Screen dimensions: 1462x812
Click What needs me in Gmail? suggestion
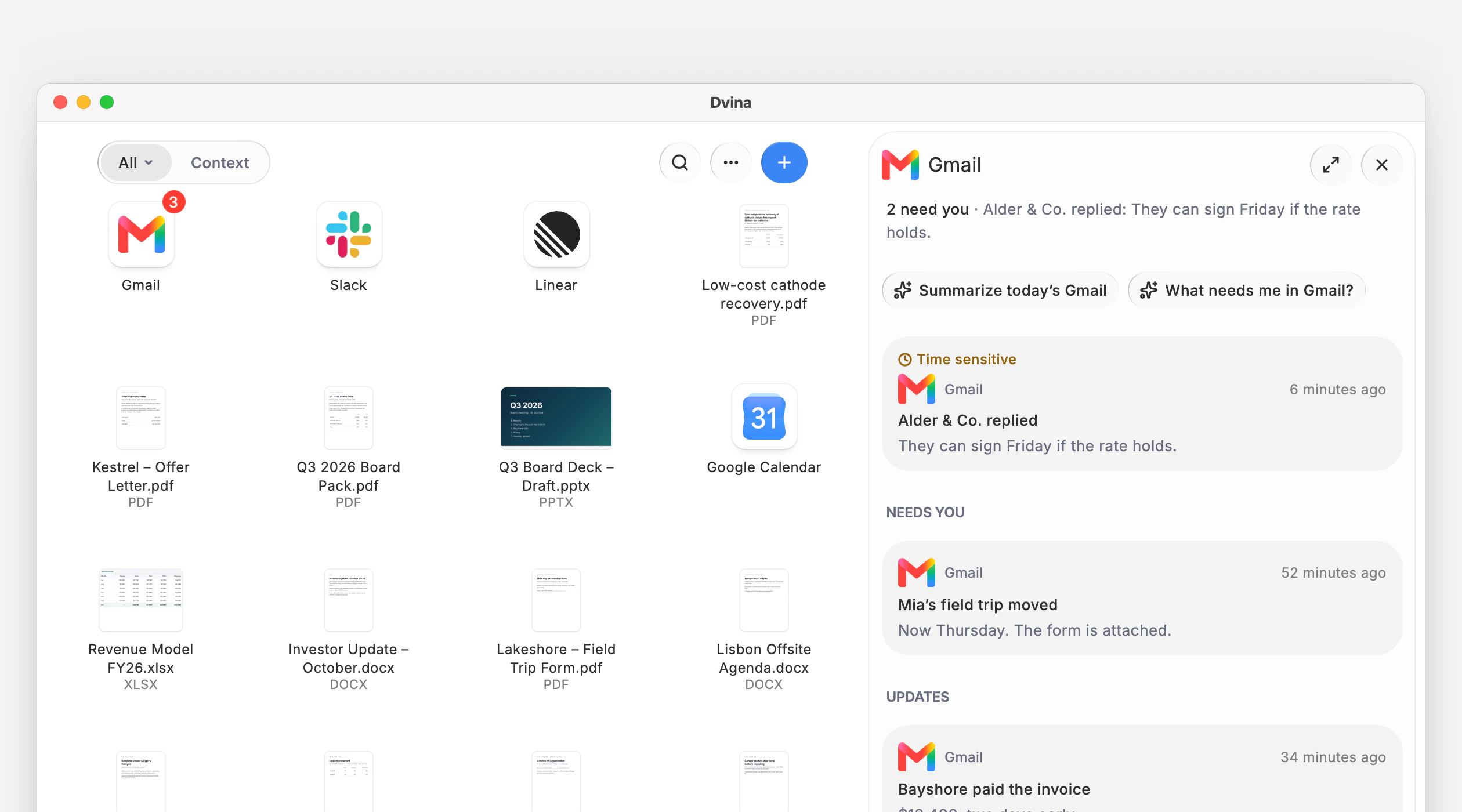click(x=1246, y=290)
